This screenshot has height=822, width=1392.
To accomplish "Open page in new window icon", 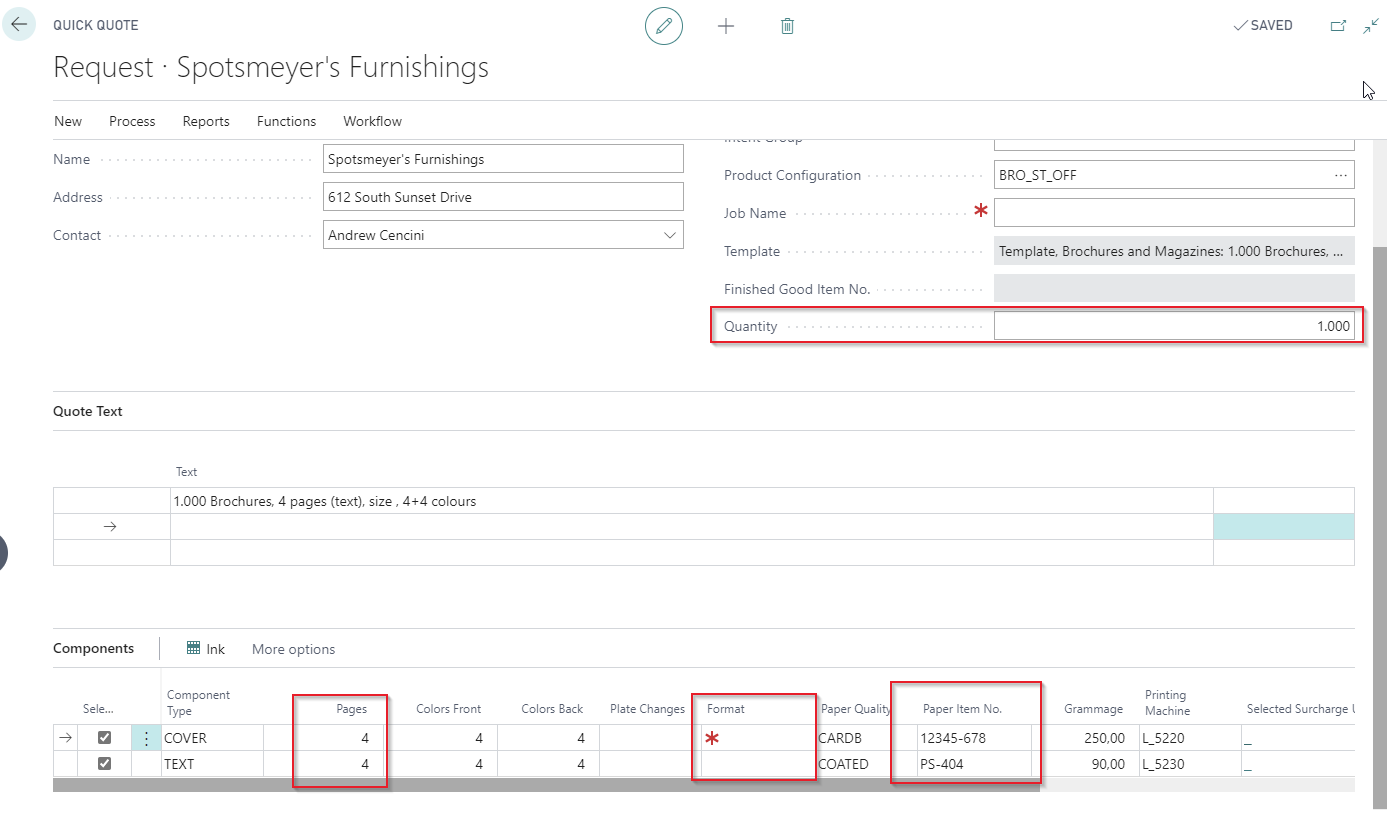I will pos(1338,26).
